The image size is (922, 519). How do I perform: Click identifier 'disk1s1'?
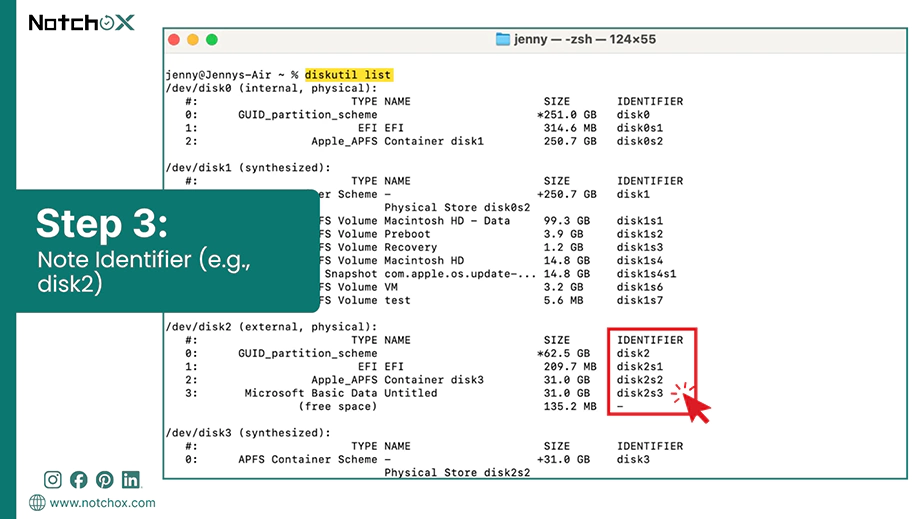coord(640,221)
